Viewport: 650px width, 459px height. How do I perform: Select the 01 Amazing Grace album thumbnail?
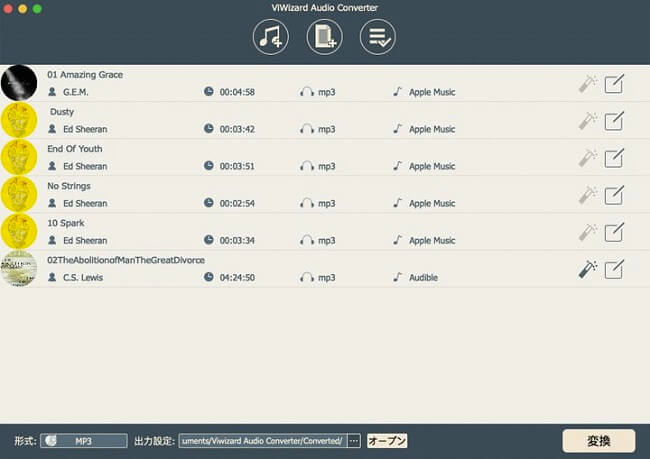point(19,83)
